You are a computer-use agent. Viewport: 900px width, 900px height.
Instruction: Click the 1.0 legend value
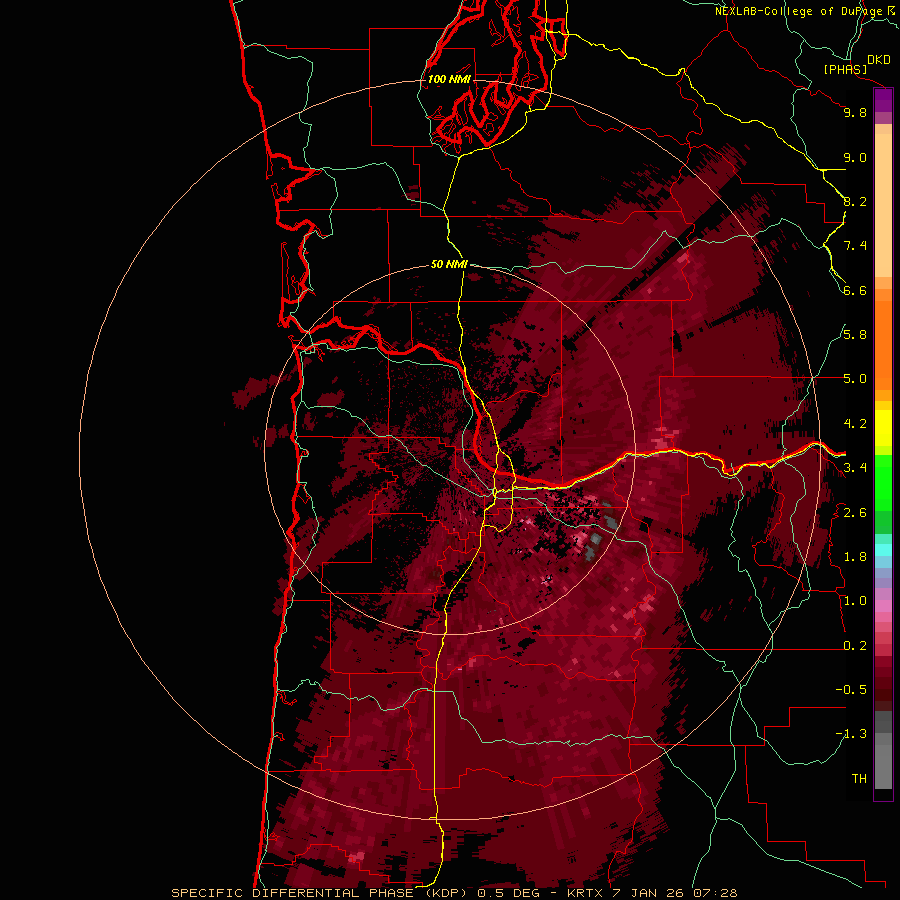click(x=855, y=601)
